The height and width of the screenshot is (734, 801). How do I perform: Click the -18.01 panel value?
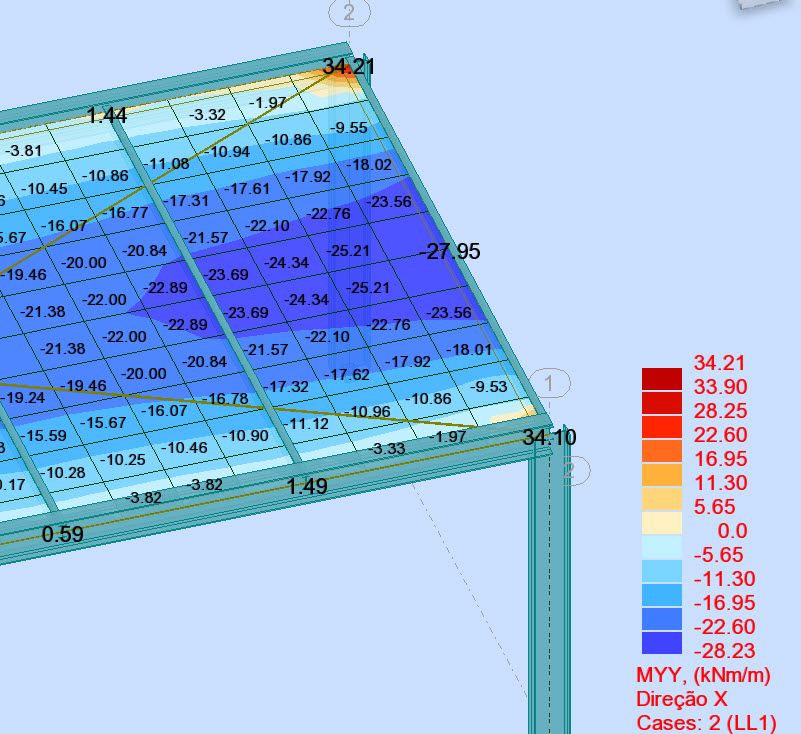(469, 350)
